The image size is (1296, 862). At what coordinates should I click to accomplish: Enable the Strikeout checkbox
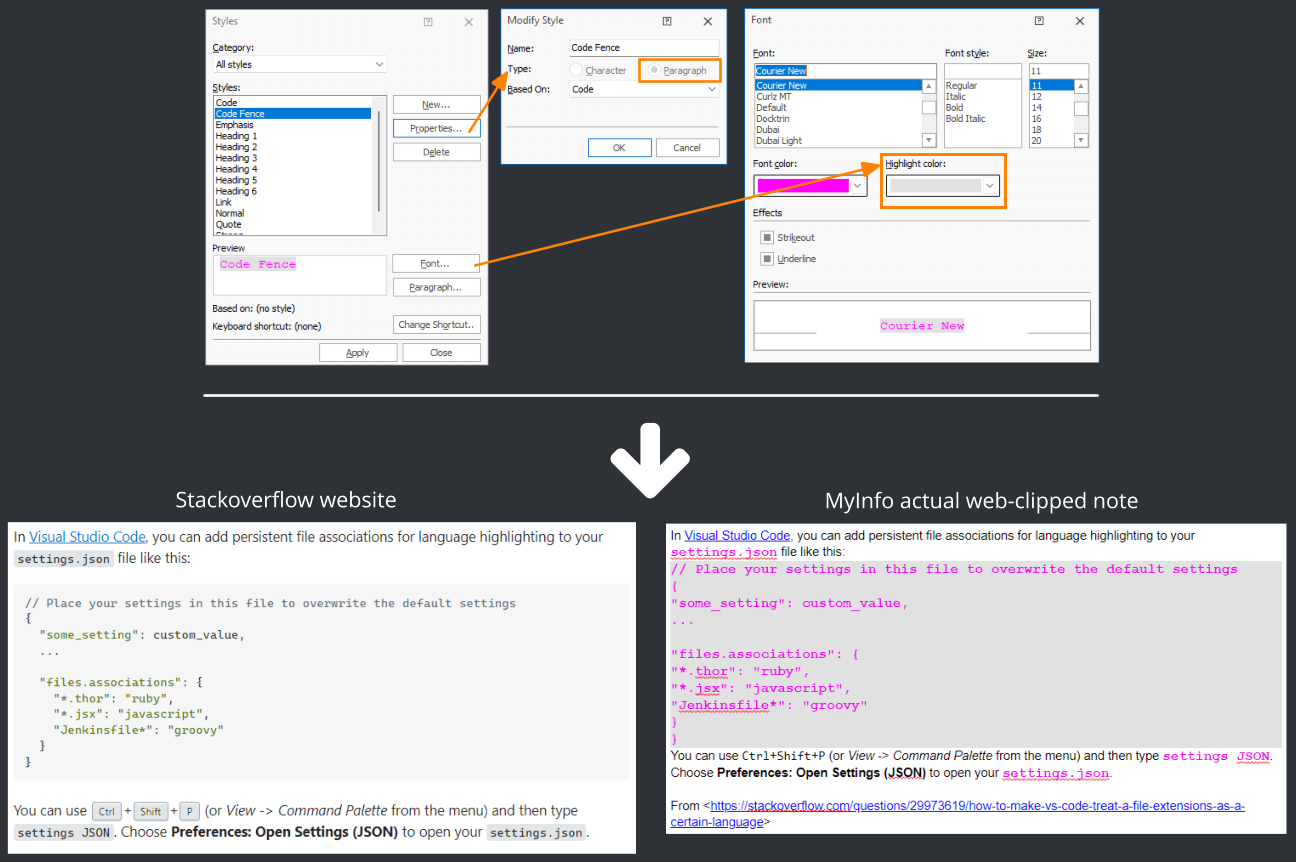(x=767, y=238)
